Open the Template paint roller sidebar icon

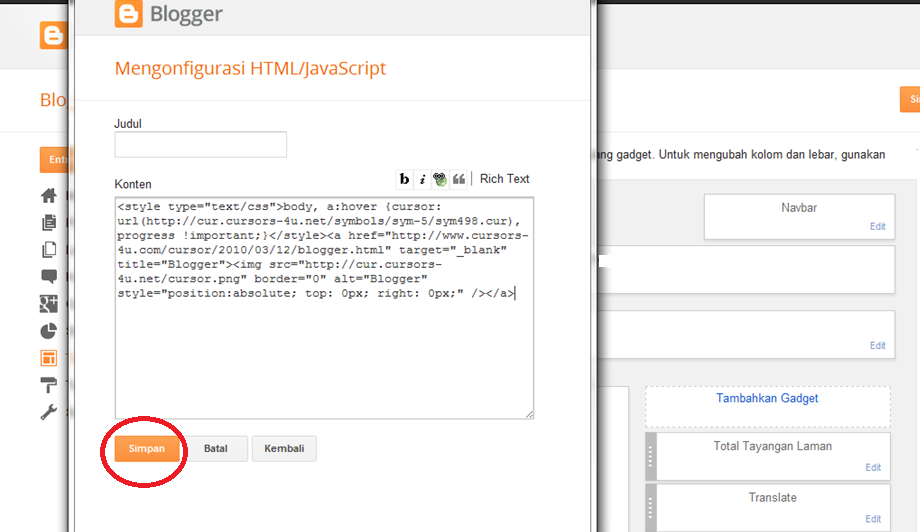point(49,385)
